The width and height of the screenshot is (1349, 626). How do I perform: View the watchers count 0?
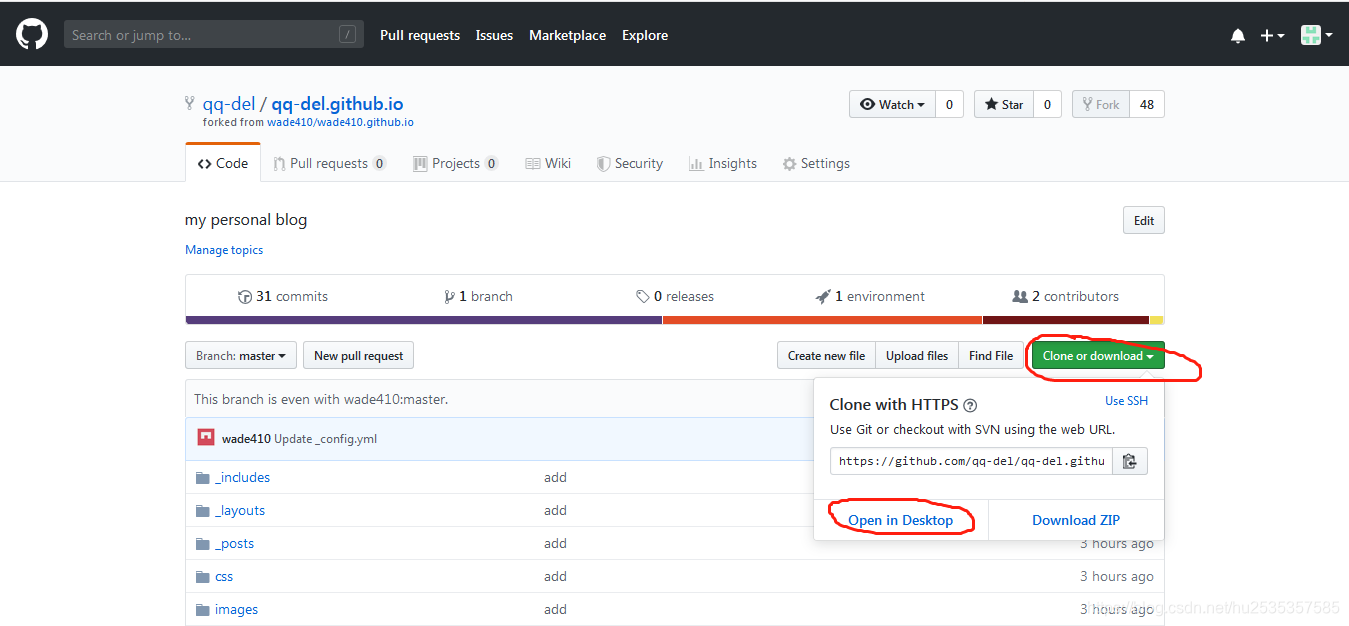(x=949, y=104)
